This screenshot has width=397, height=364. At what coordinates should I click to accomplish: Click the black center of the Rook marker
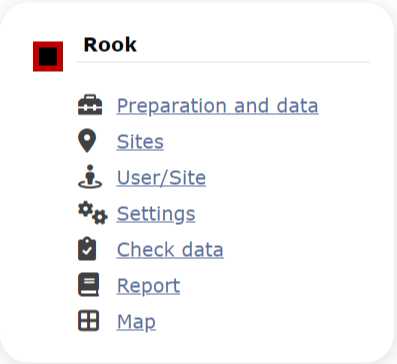pyautogui.click(x=48, y=56)
